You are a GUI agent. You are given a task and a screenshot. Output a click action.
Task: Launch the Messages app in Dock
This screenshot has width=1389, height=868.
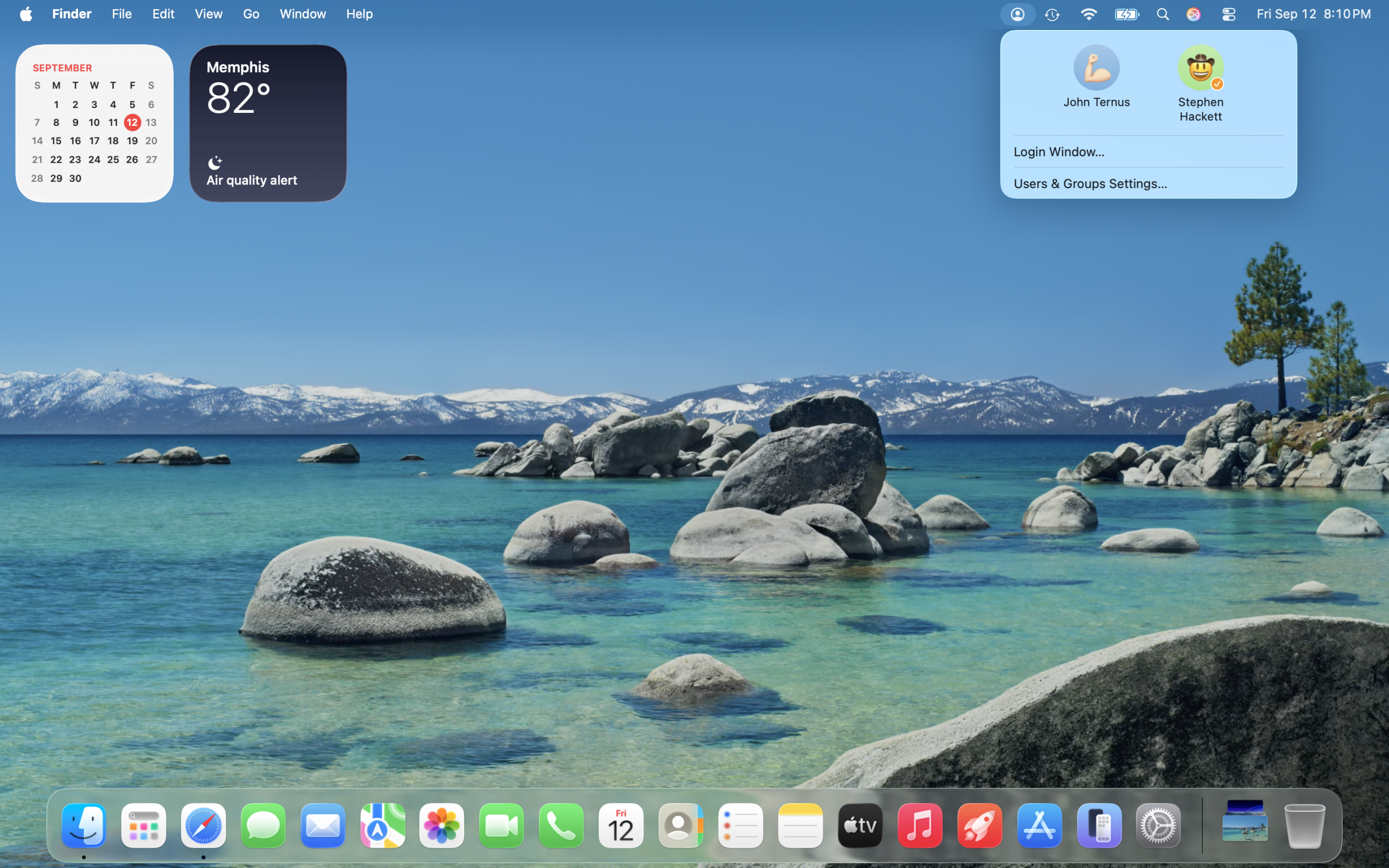pos(263,826)
